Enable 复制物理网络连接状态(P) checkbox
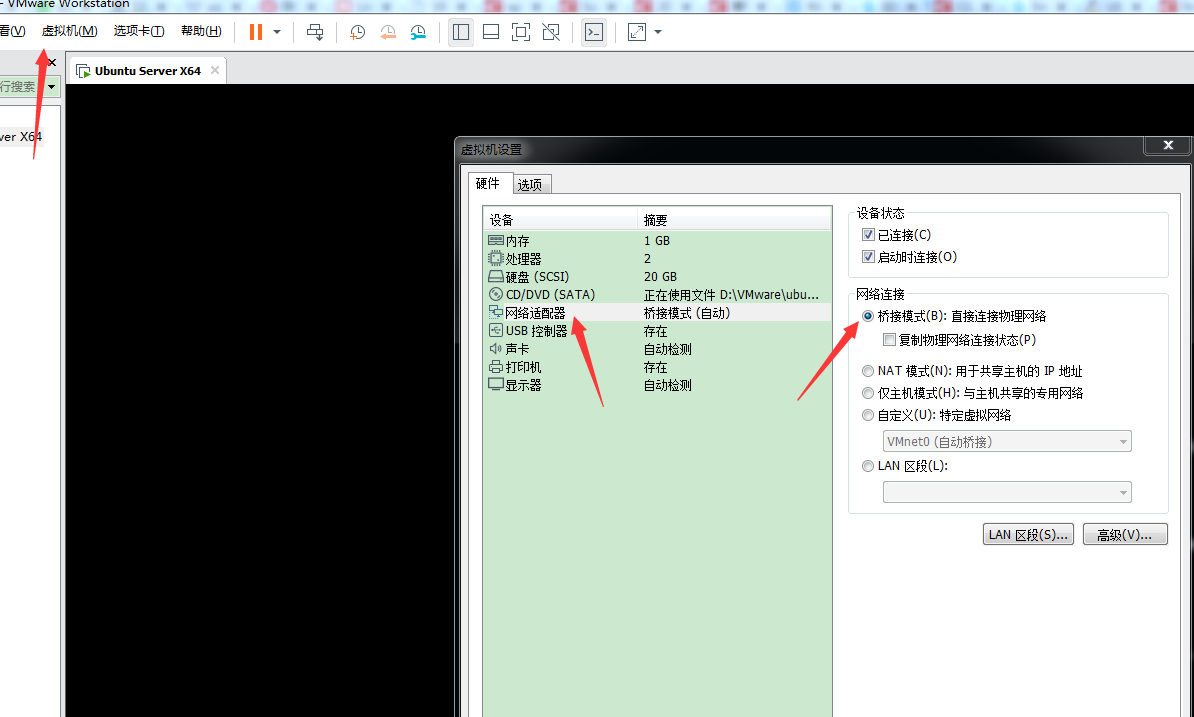This screenshot has height=717, width=1194. point(889,339)
